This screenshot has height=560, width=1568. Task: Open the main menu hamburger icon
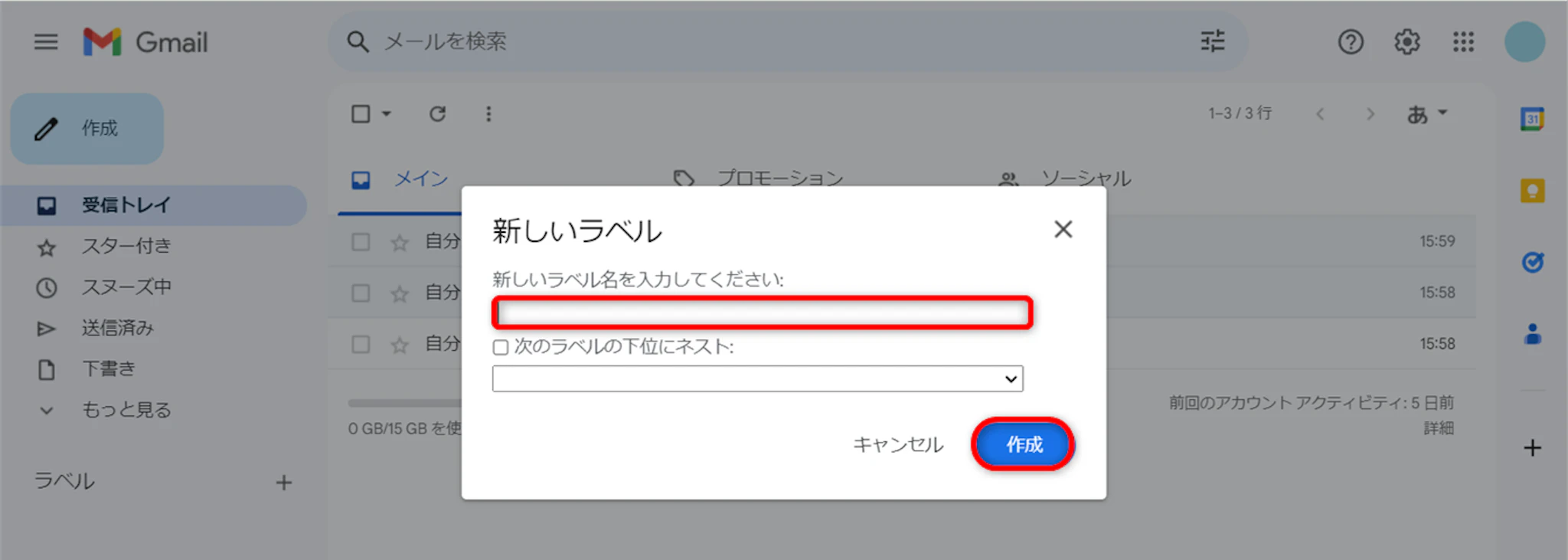[x=46, y=41]
